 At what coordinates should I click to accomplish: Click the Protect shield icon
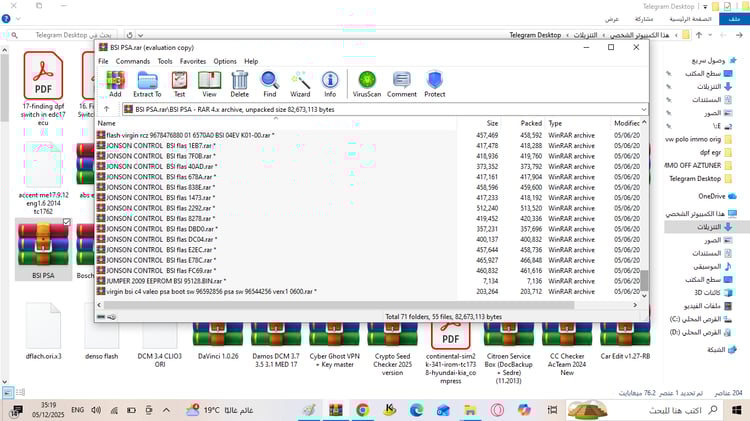click(x=435, y=84)
